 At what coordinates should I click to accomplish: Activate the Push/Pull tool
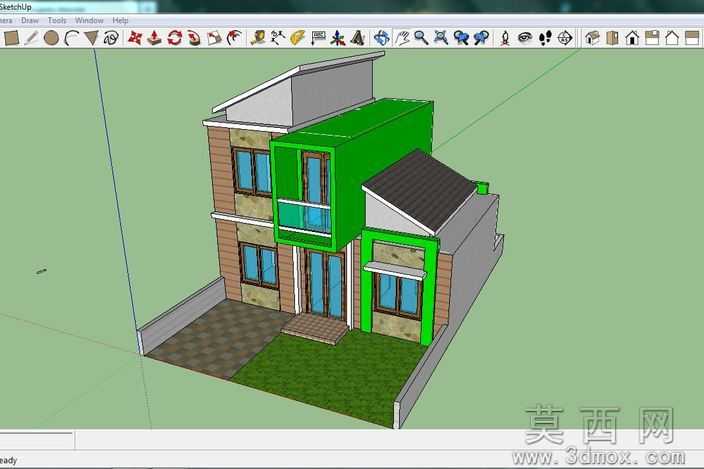click(154, 38)
